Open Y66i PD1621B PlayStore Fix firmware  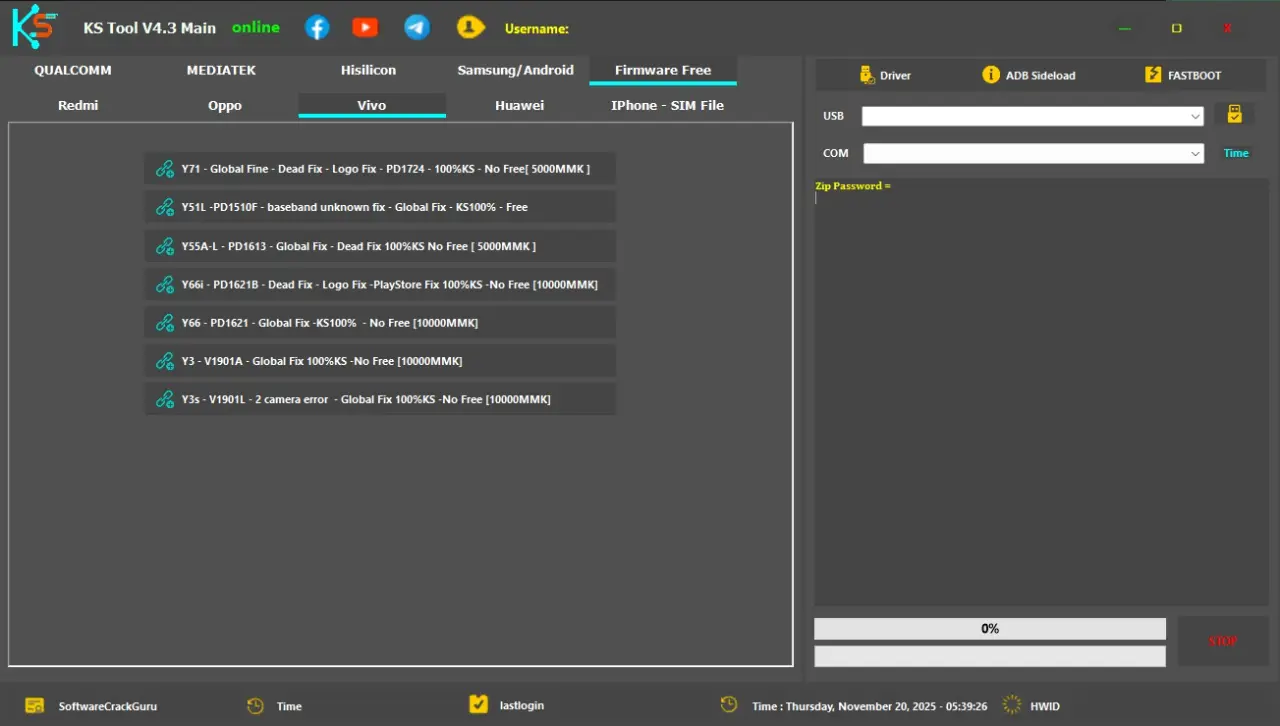point(380,285)
